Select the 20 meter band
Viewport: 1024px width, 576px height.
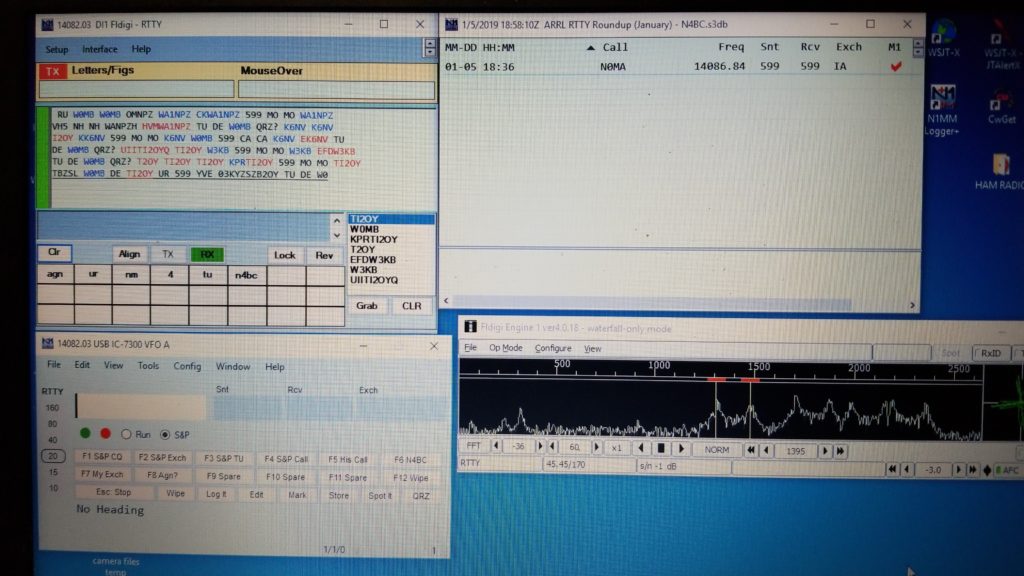point(53,456)
